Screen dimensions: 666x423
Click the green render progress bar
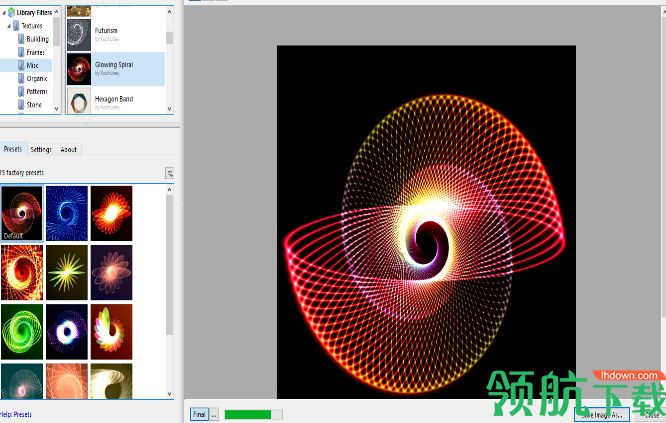pos(253,414)
